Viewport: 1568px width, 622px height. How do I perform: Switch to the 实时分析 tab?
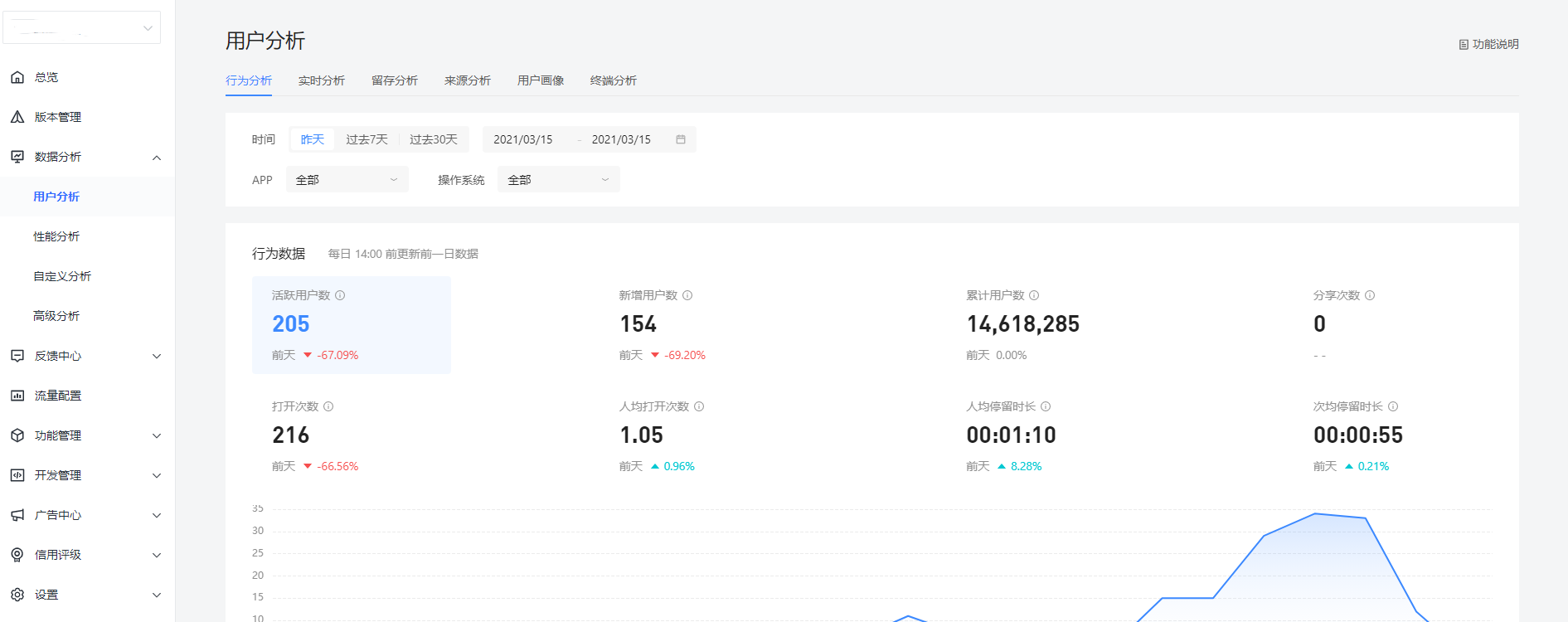tap(322, 80)
